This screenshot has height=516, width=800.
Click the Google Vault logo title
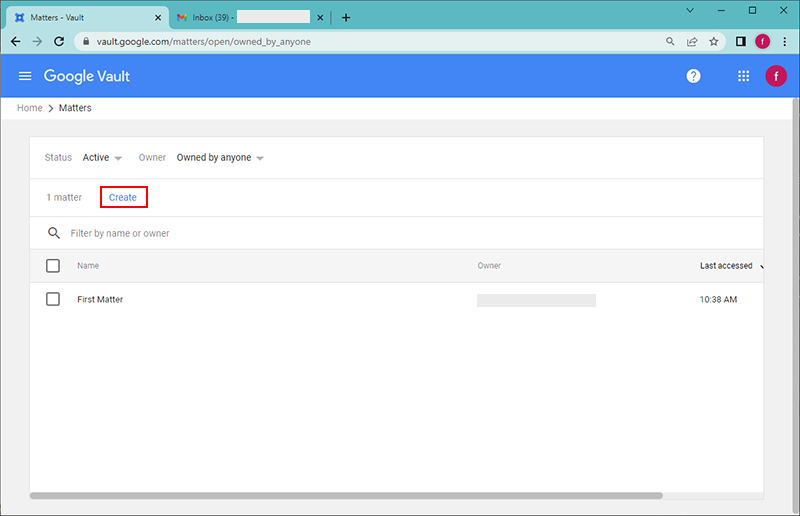(x=87, y=76)
